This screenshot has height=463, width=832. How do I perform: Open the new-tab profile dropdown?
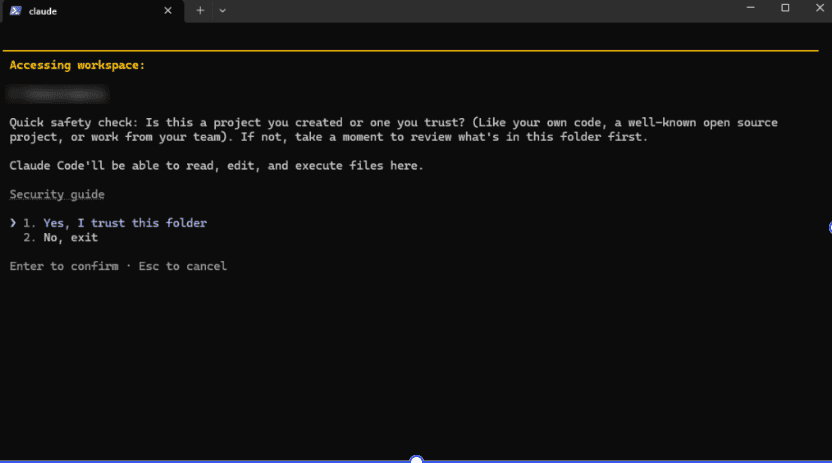(222, 11)
